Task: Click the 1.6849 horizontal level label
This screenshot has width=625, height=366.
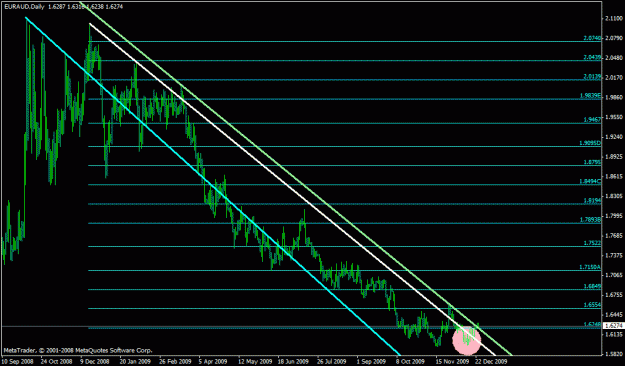Action: (x=592, y=286)
